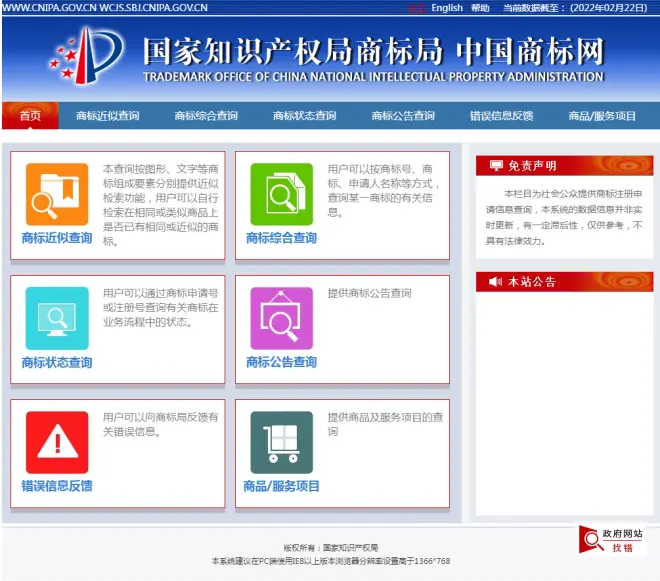Switch the site language to English
The width and height of the screenshot is (660, 581).
tap(447, 8)
